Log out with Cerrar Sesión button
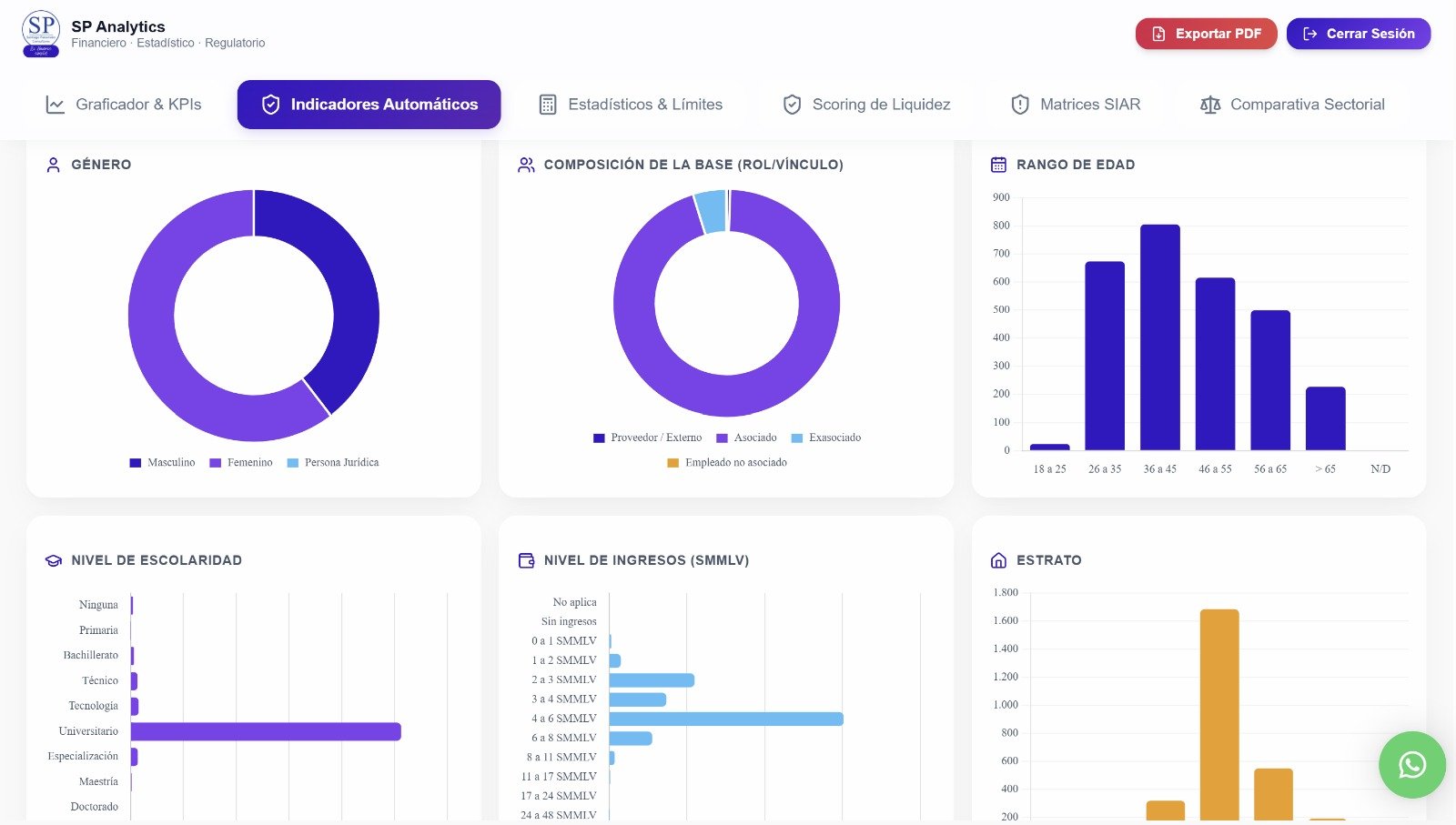This screenshot has height=825, width=1456. [1358, 34]
